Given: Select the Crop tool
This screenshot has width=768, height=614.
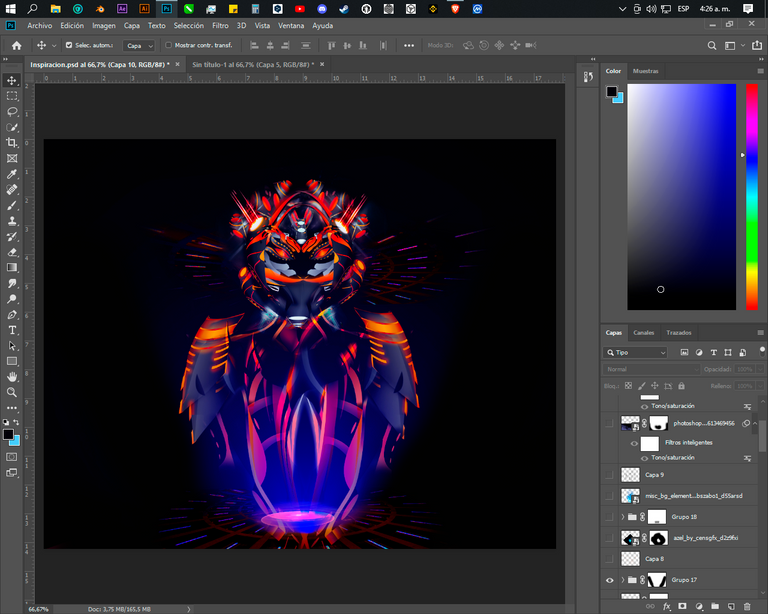Looking at the screenshot, I should click(x=12, y=143).
